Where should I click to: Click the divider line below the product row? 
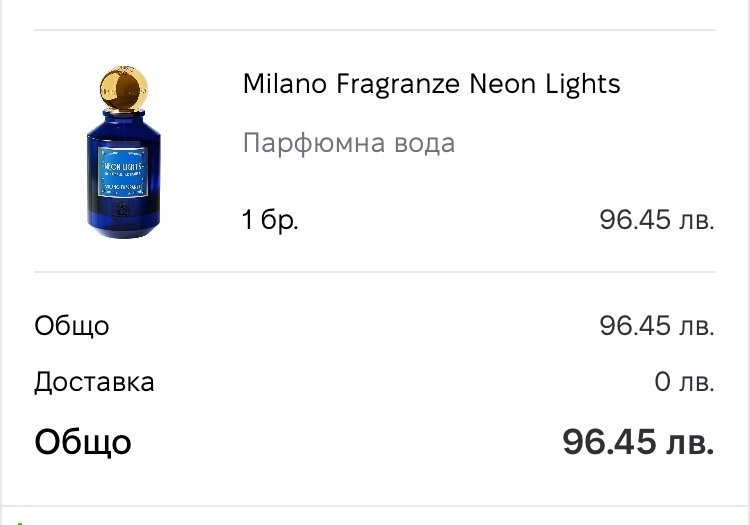point(374,271)
